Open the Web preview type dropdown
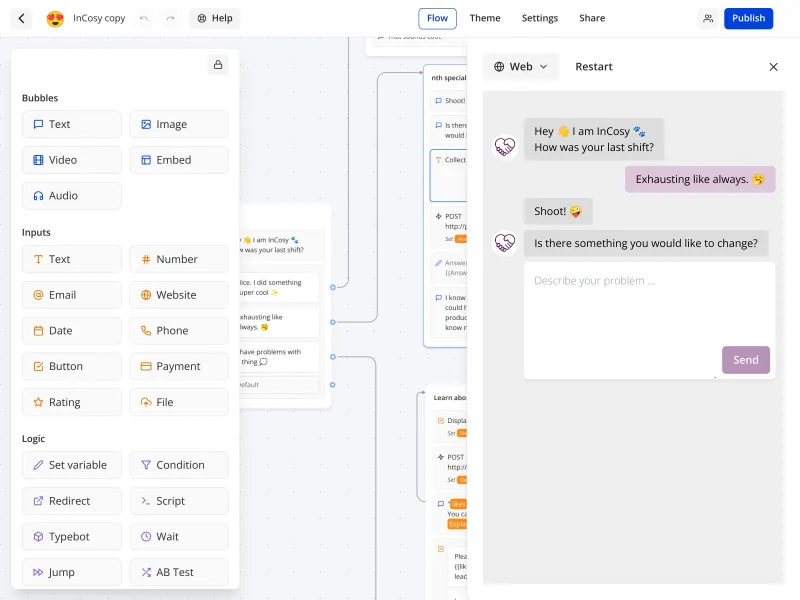The width and height of the screenshot is (800, 600). [x=520, y=67]
